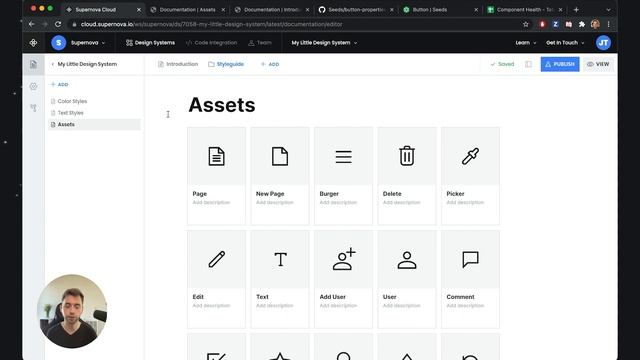Click the Saved status indicator
Screen dimensions: 640x360
[502, 64]
